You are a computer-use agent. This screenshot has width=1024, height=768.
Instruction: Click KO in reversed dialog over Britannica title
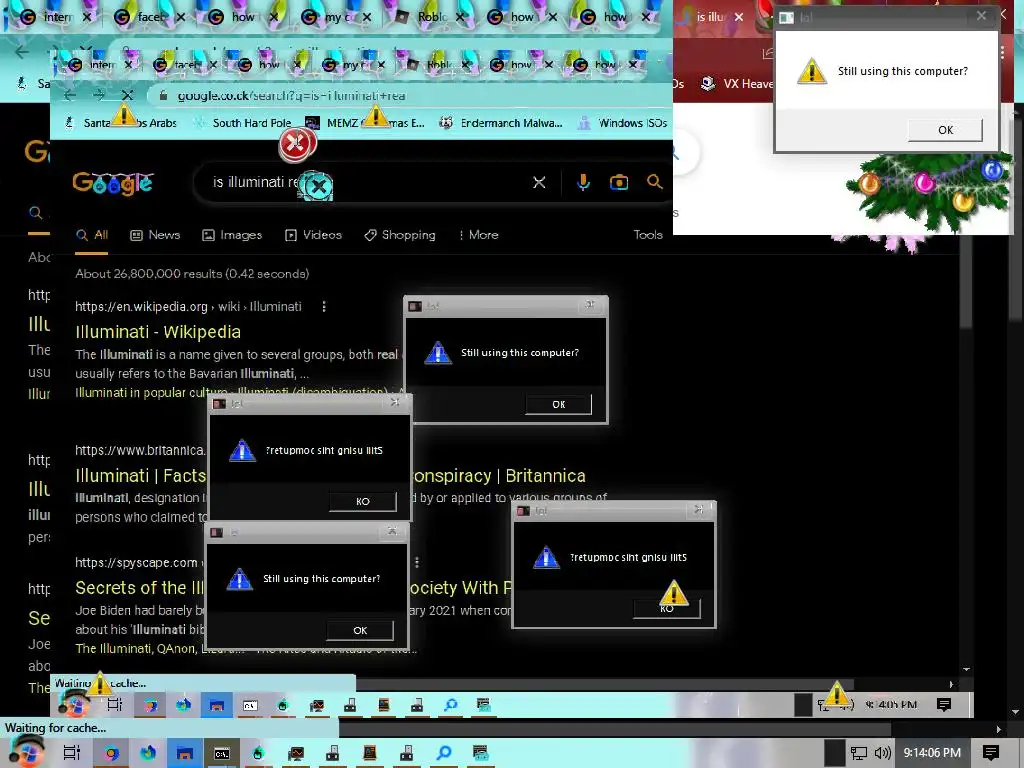[362, 501]
